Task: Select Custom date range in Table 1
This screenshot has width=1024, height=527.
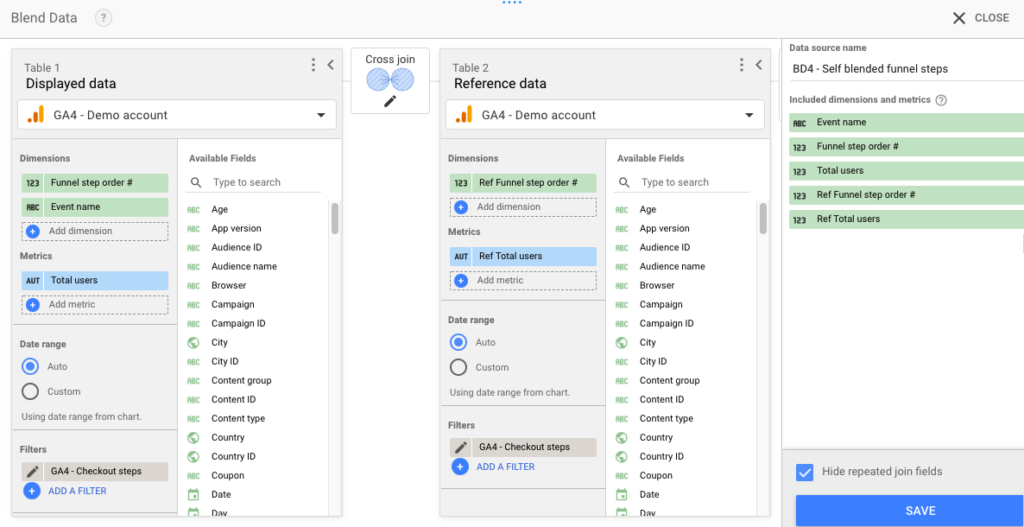Action: 30,392
